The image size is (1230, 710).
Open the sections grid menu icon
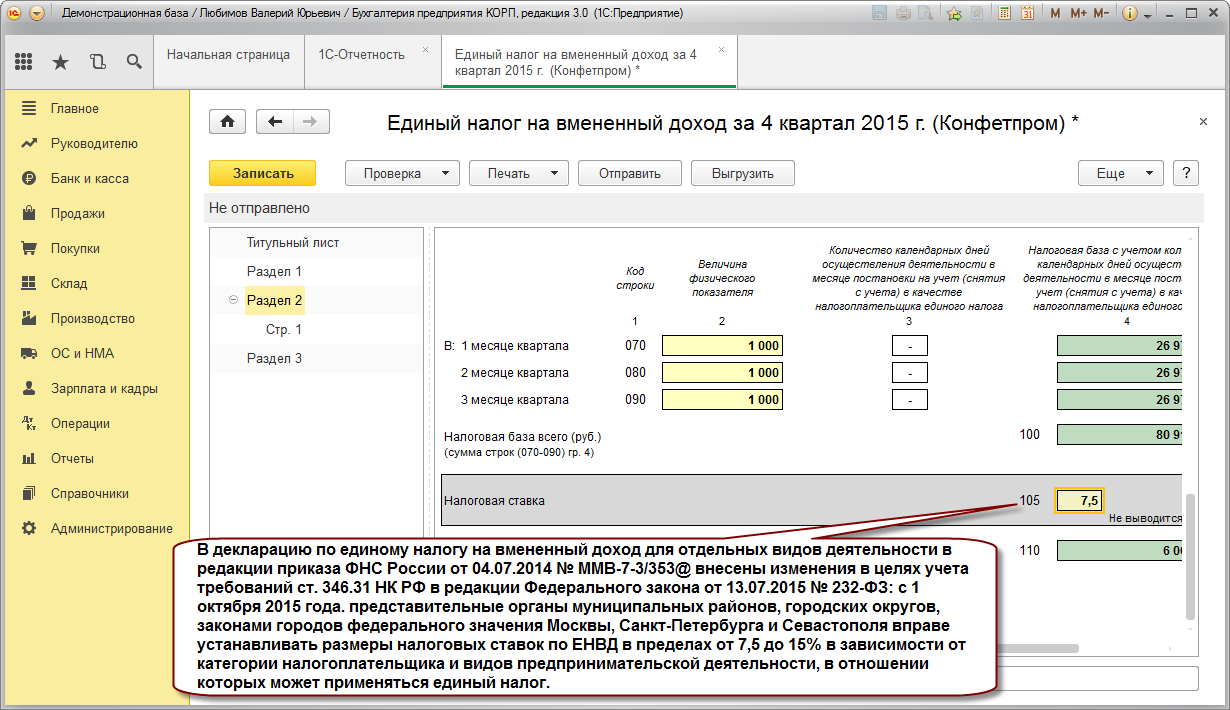click(x=24, y=62)
